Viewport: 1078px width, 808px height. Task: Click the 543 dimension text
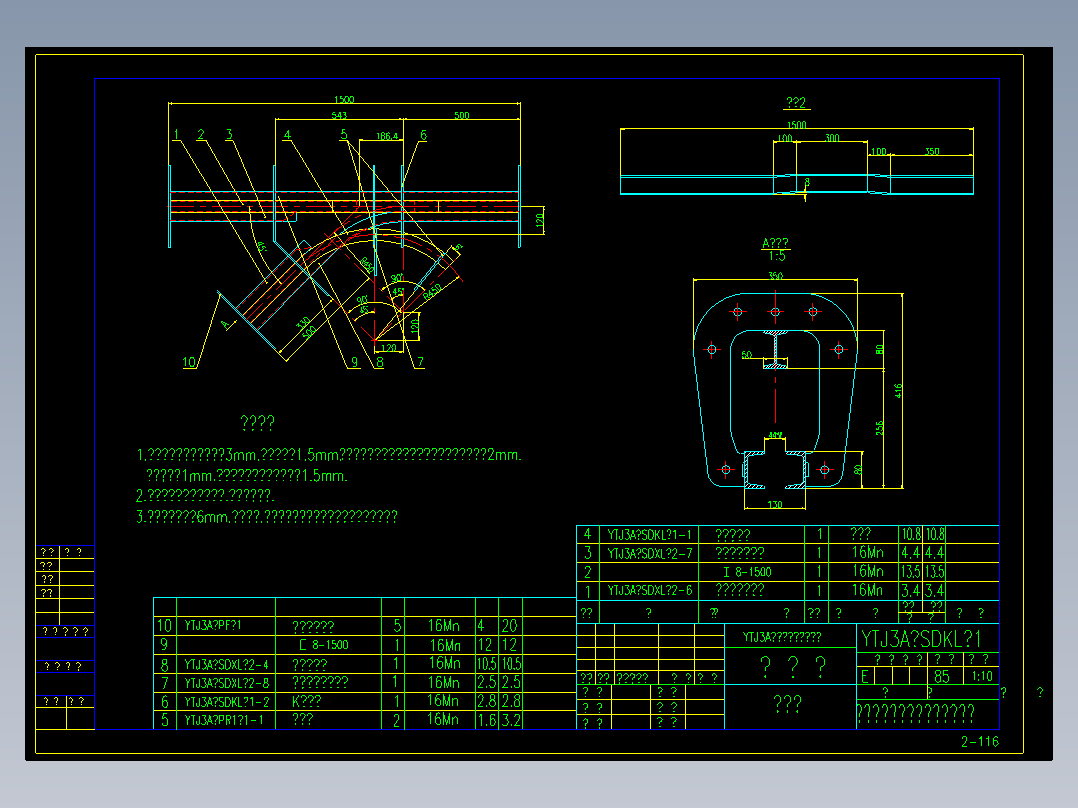tap(339, 116)
